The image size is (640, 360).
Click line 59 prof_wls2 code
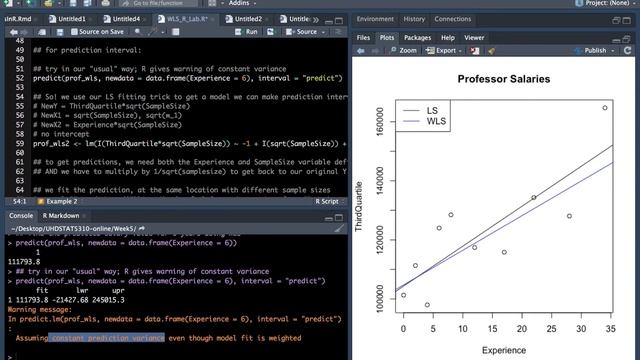point(190,144)
